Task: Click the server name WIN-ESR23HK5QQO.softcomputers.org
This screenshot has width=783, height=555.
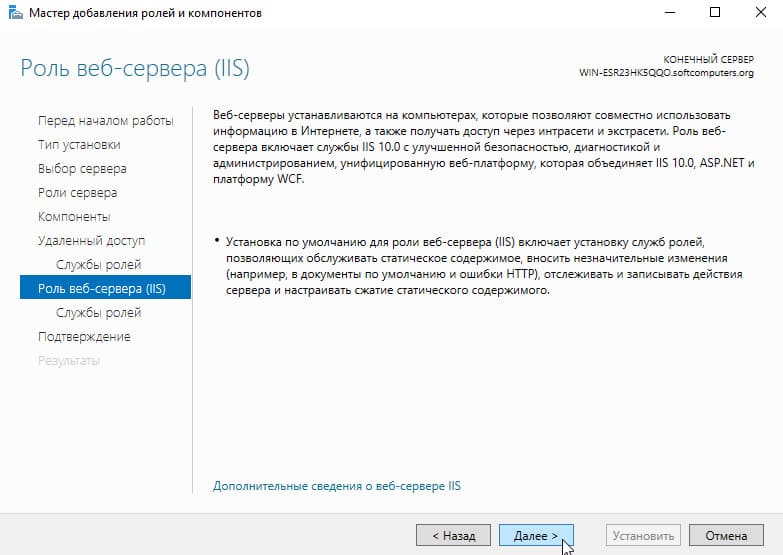Action: tap(666, 73)
